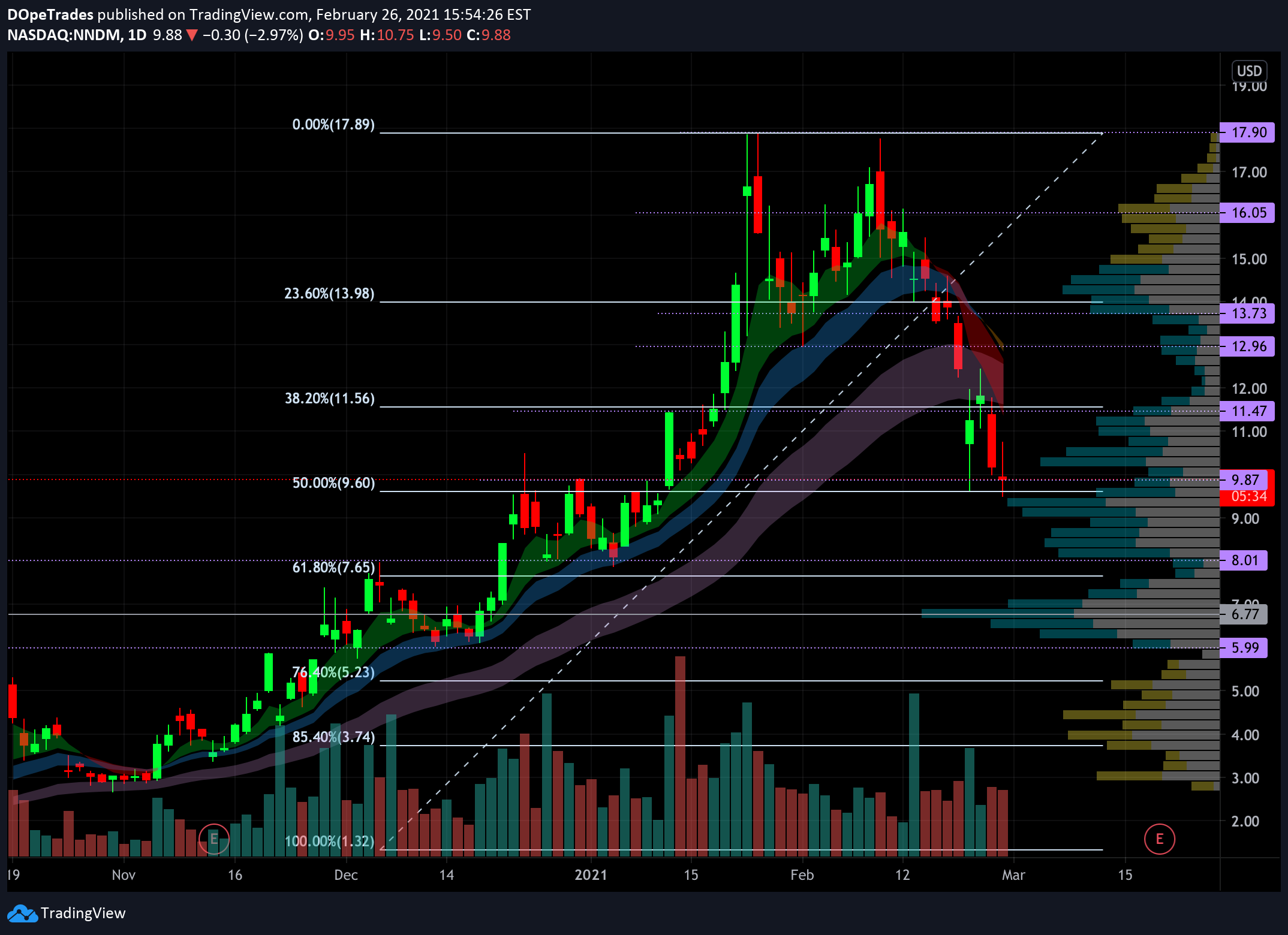This screenshot has width=1288, height=935.
Task: Click the 15.00 price axis tick
Action: (x=1249, y=259)
